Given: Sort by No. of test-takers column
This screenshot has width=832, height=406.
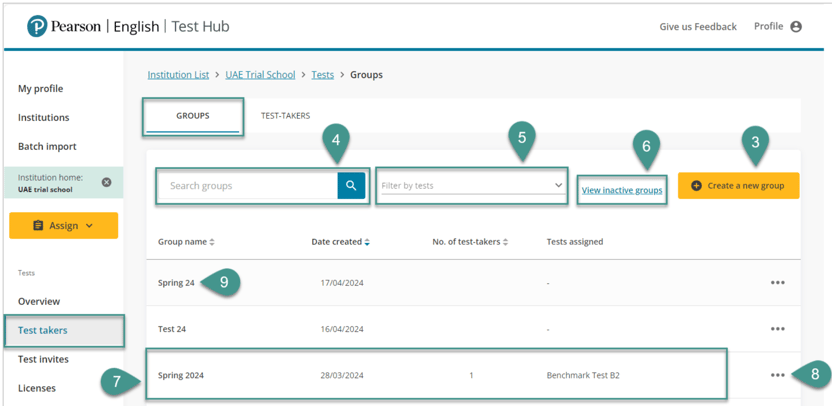Looking at the screenshot, I should pos(469,242).
